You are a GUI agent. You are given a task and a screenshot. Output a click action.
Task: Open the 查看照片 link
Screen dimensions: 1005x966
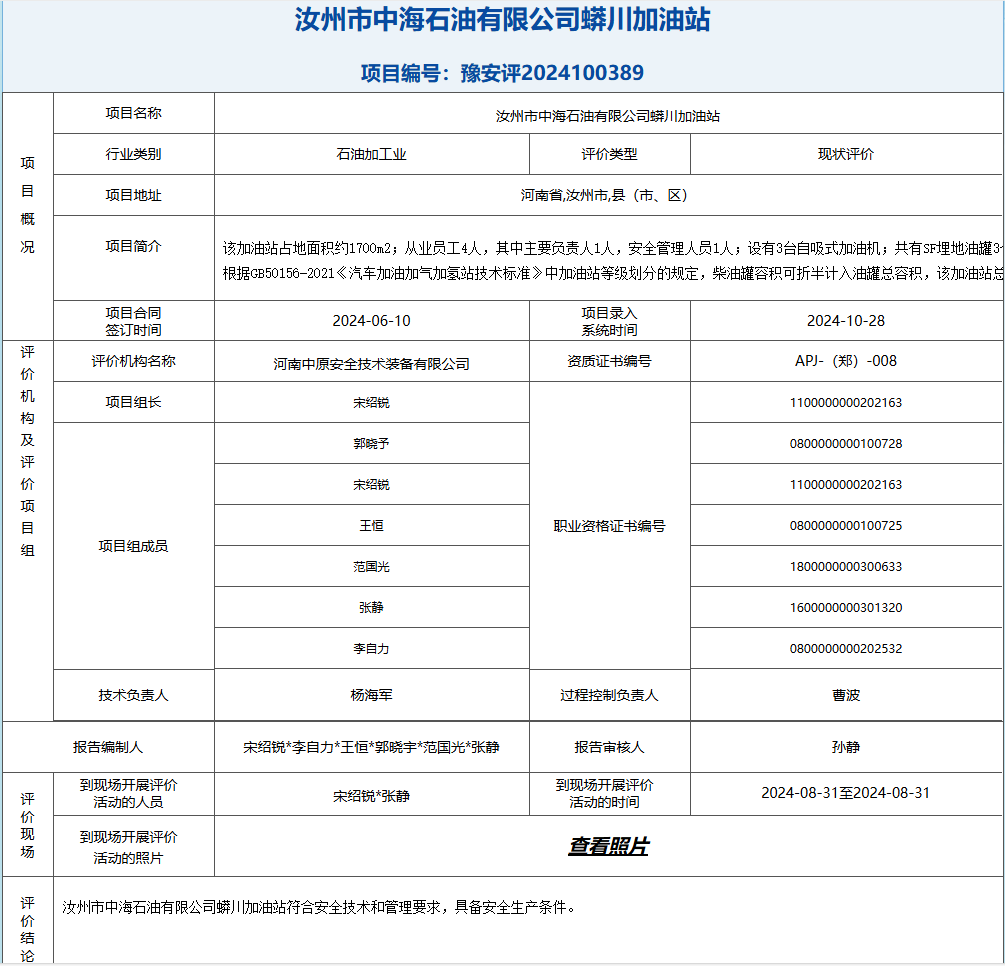click(608, 845)
